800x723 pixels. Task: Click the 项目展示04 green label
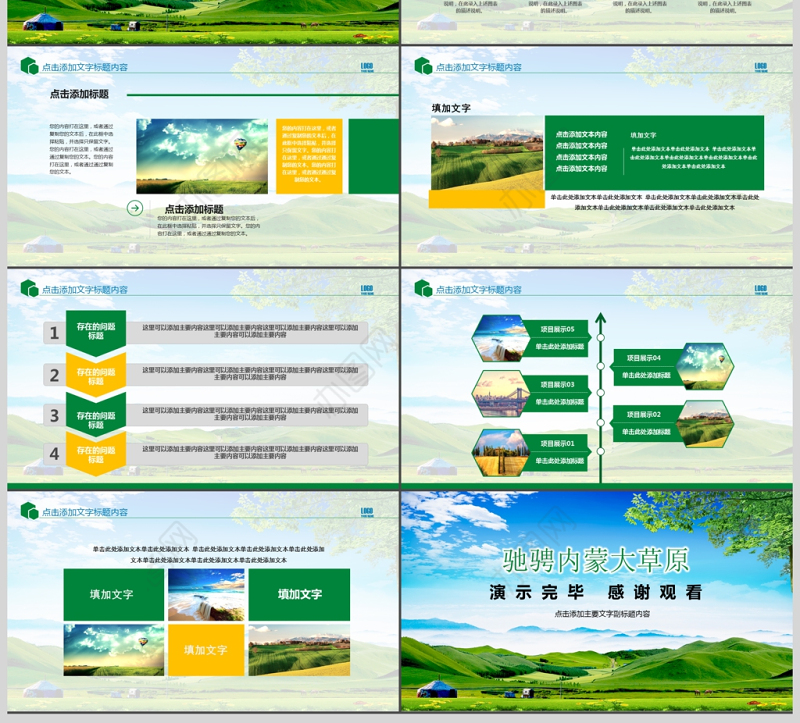[643, 357]
